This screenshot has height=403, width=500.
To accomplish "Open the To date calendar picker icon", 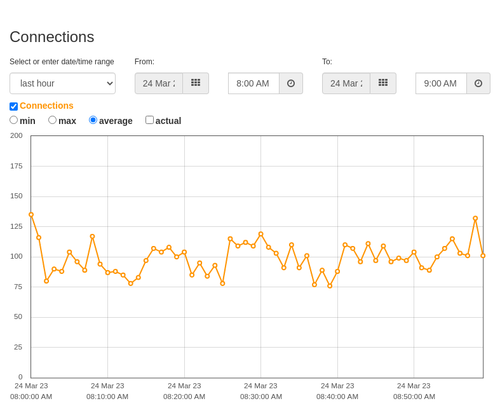I will click(x=383, y=83).
